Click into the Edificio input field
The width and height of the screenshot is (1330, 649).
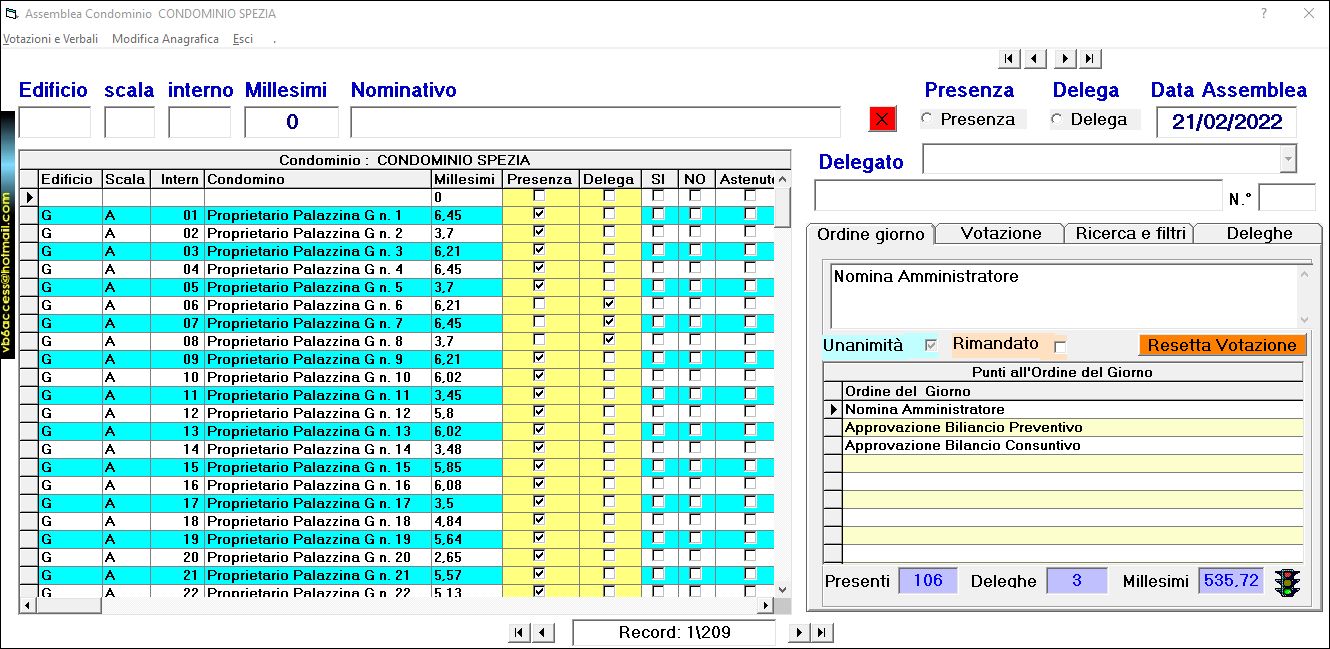(55, 122)
